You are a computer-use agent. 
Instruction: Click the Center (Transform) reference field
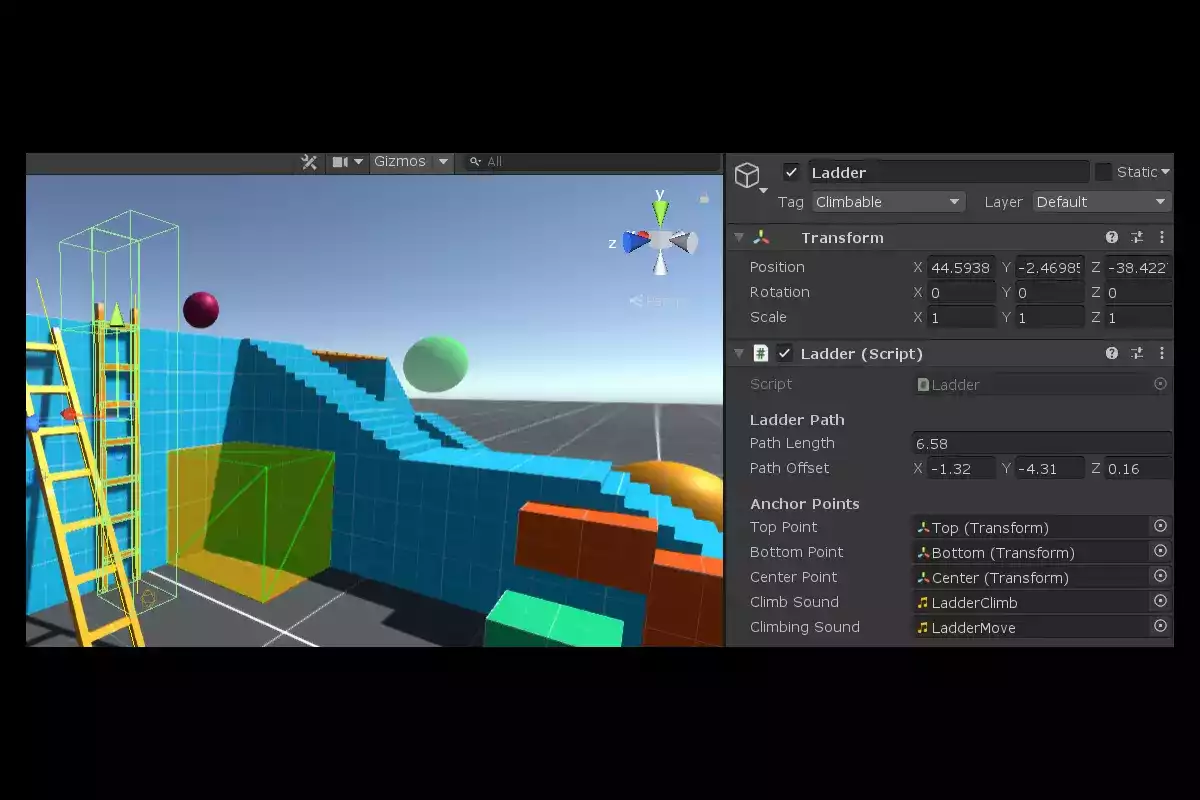point(1031,577)
